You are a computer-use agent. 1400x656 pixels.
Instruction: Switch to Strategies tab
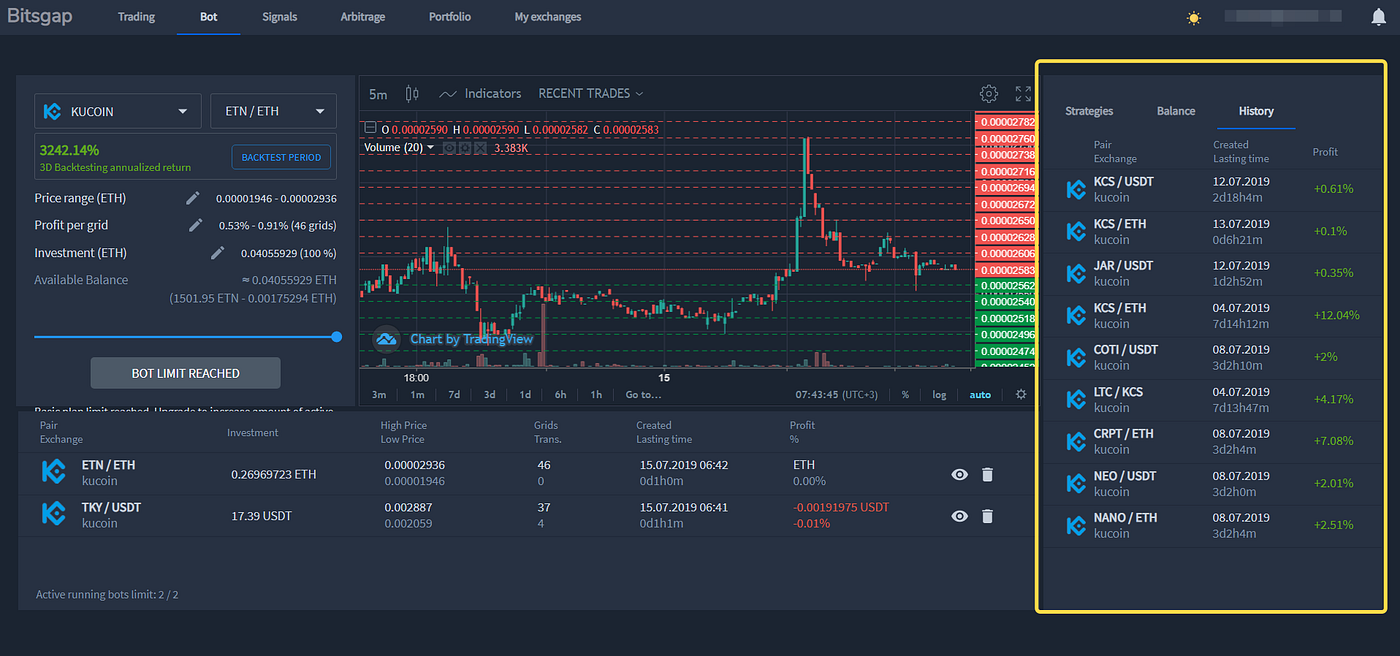click(x=1089, y=111)
